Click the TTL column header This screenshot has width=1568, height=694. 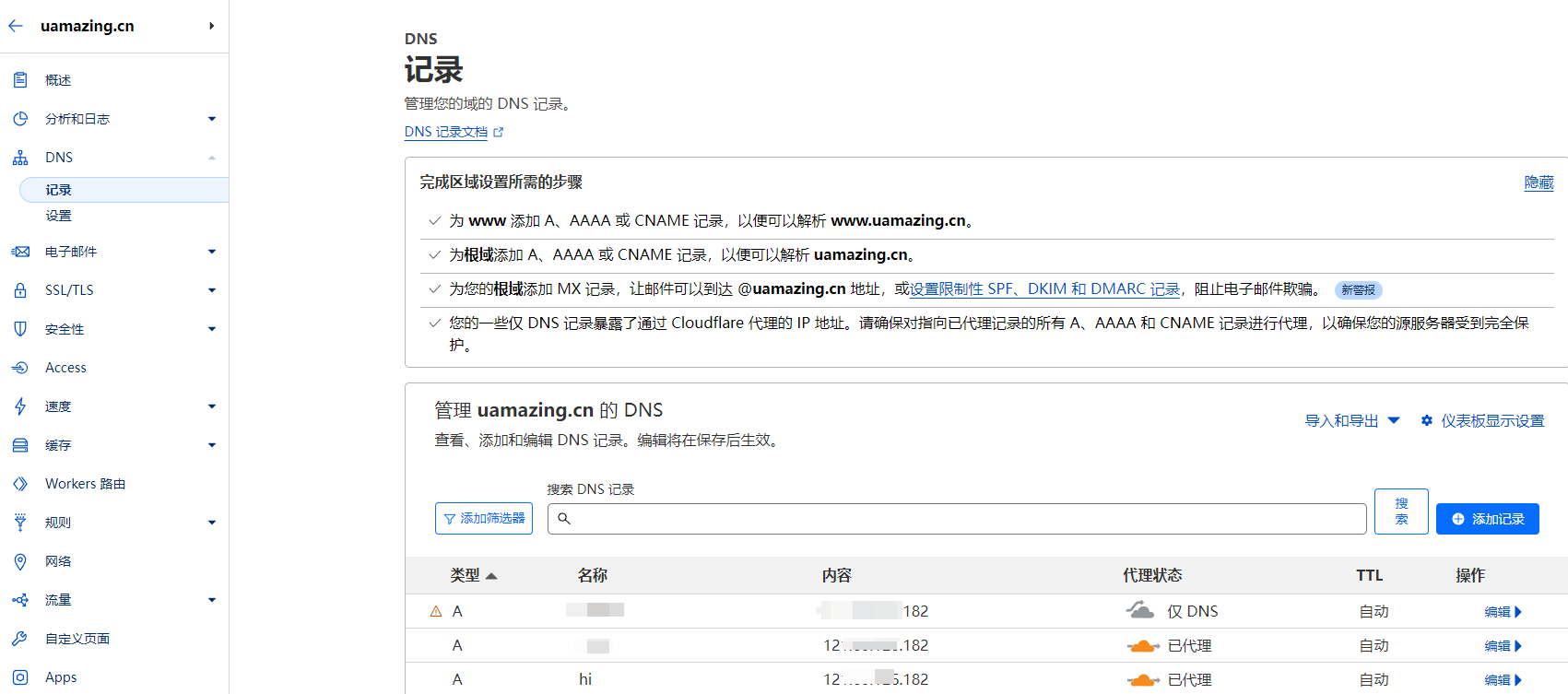point(1370,575)
